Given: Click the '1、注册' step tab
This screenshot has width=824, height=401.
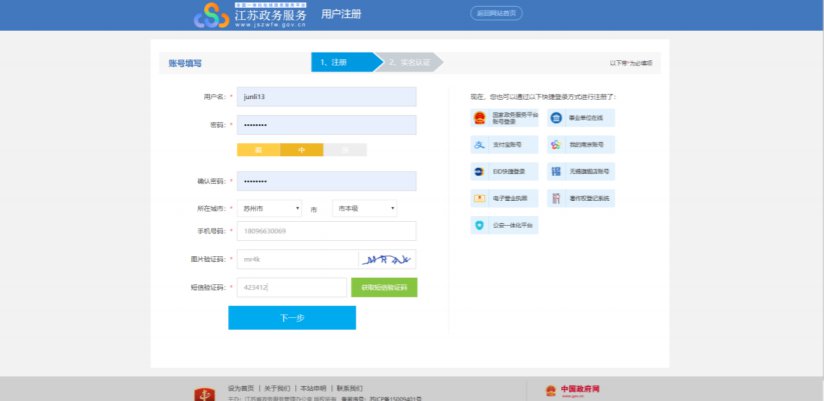Looking at the screenshot, I should click(342, 62).
